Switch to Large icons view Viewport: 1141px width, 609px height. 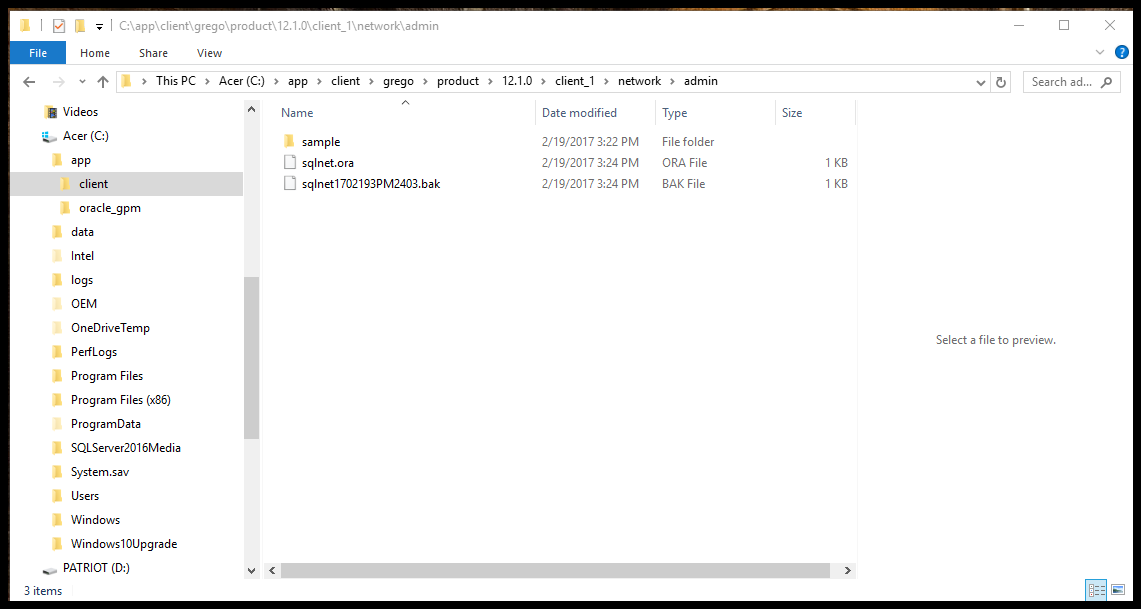[x=1118, y=590]
